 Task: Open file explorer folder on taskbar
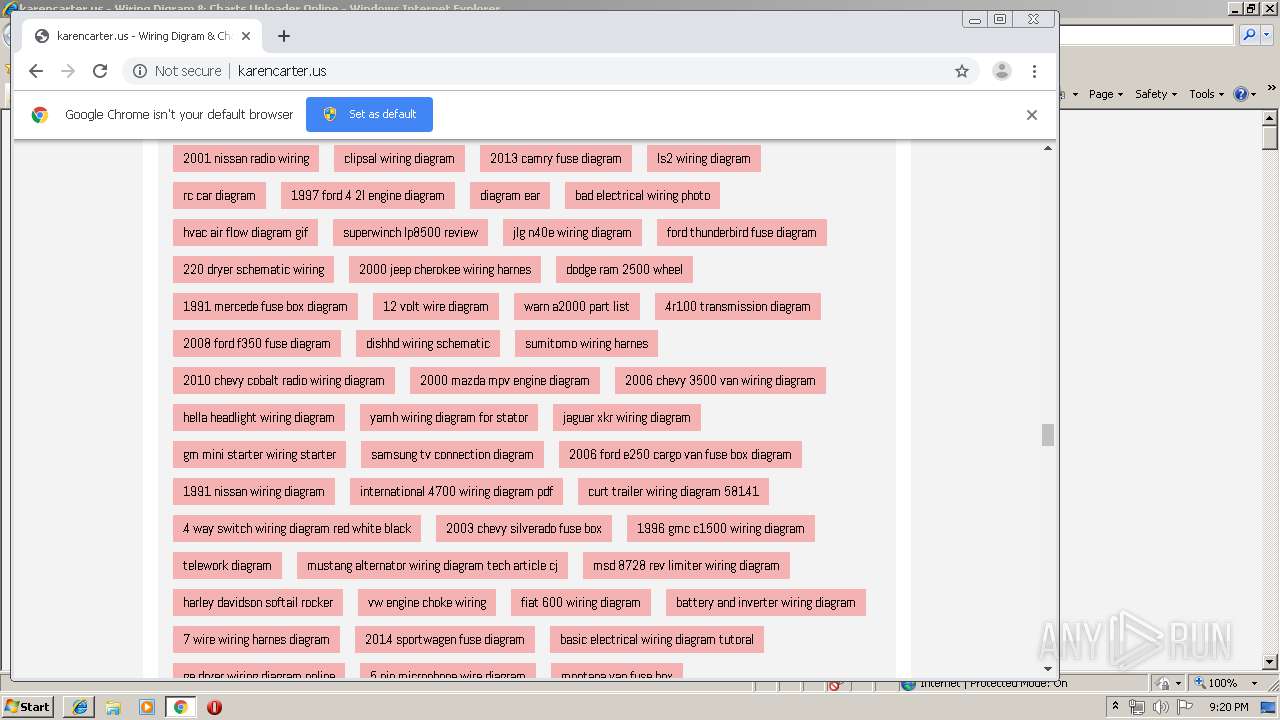point(113,707)
